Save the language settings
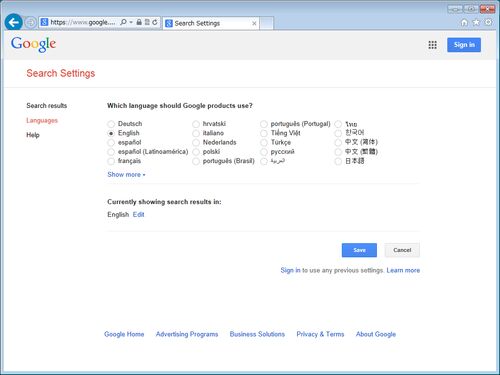 (x=359, y=250)
